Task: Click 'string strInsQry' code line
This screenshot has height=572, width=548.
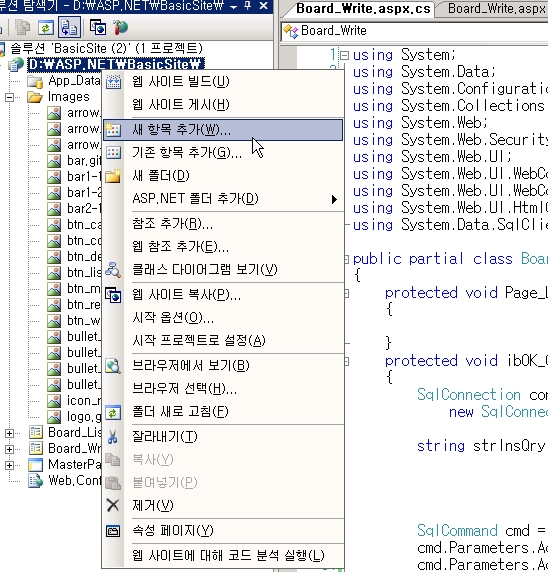Action: coord(481,446)
